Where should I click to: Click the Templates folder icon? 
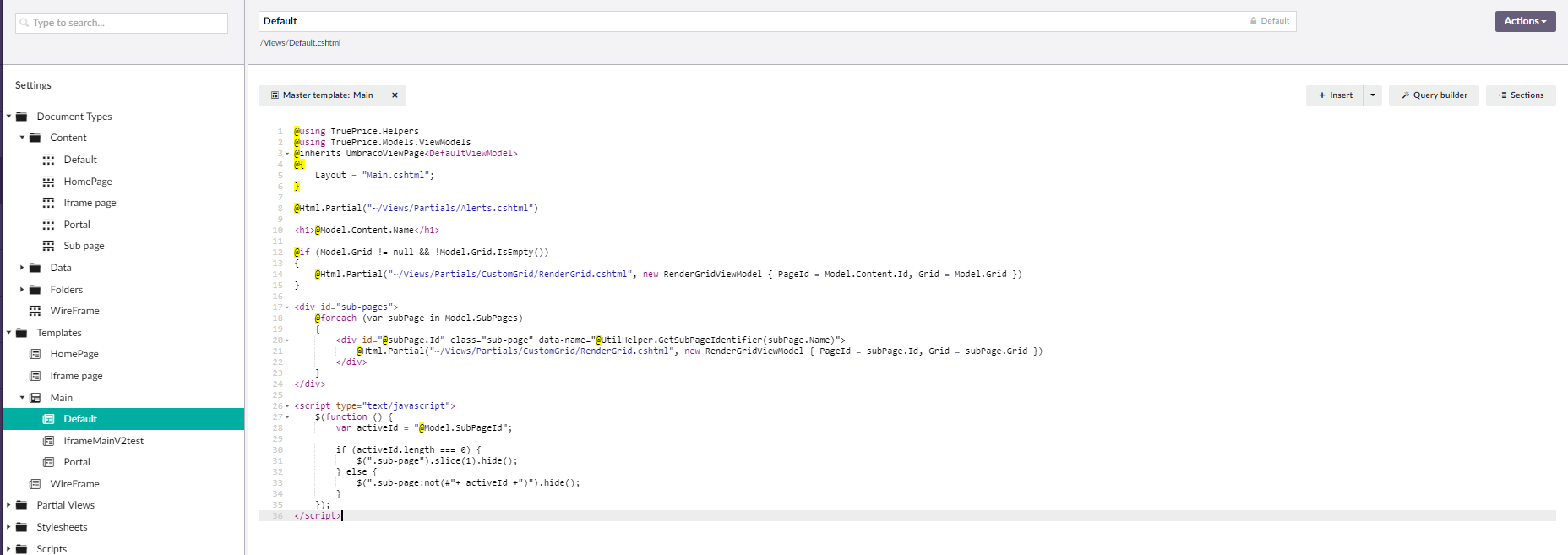(22, 333)
